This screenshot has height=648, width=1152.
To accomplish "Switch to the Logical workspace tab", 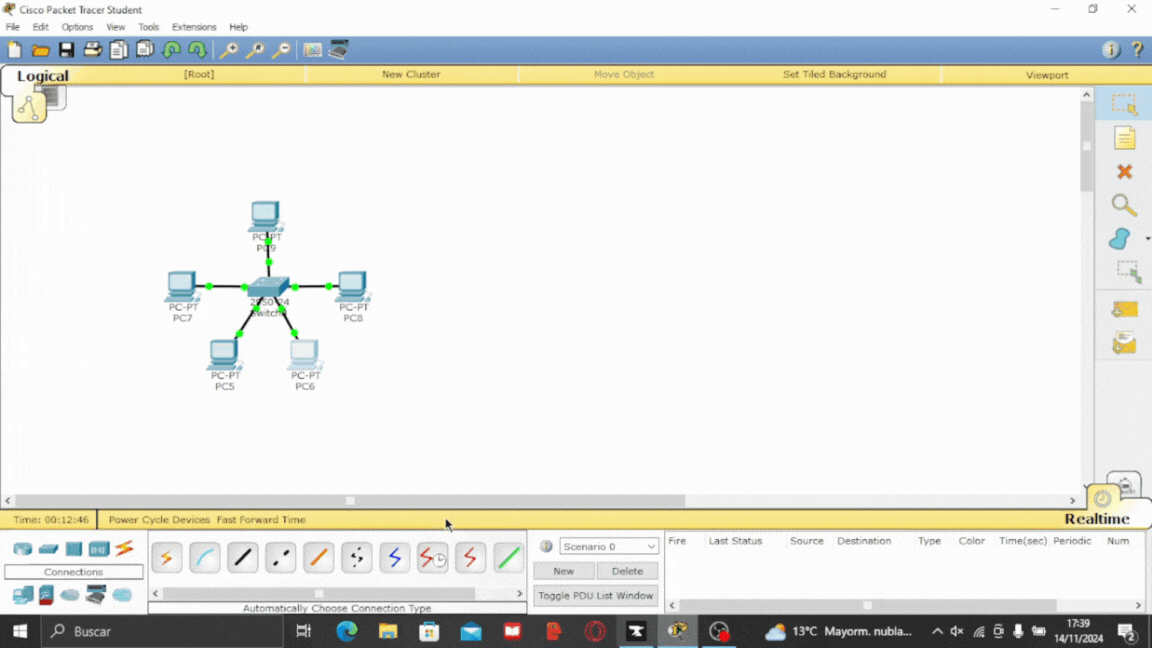I will [42, 76].
